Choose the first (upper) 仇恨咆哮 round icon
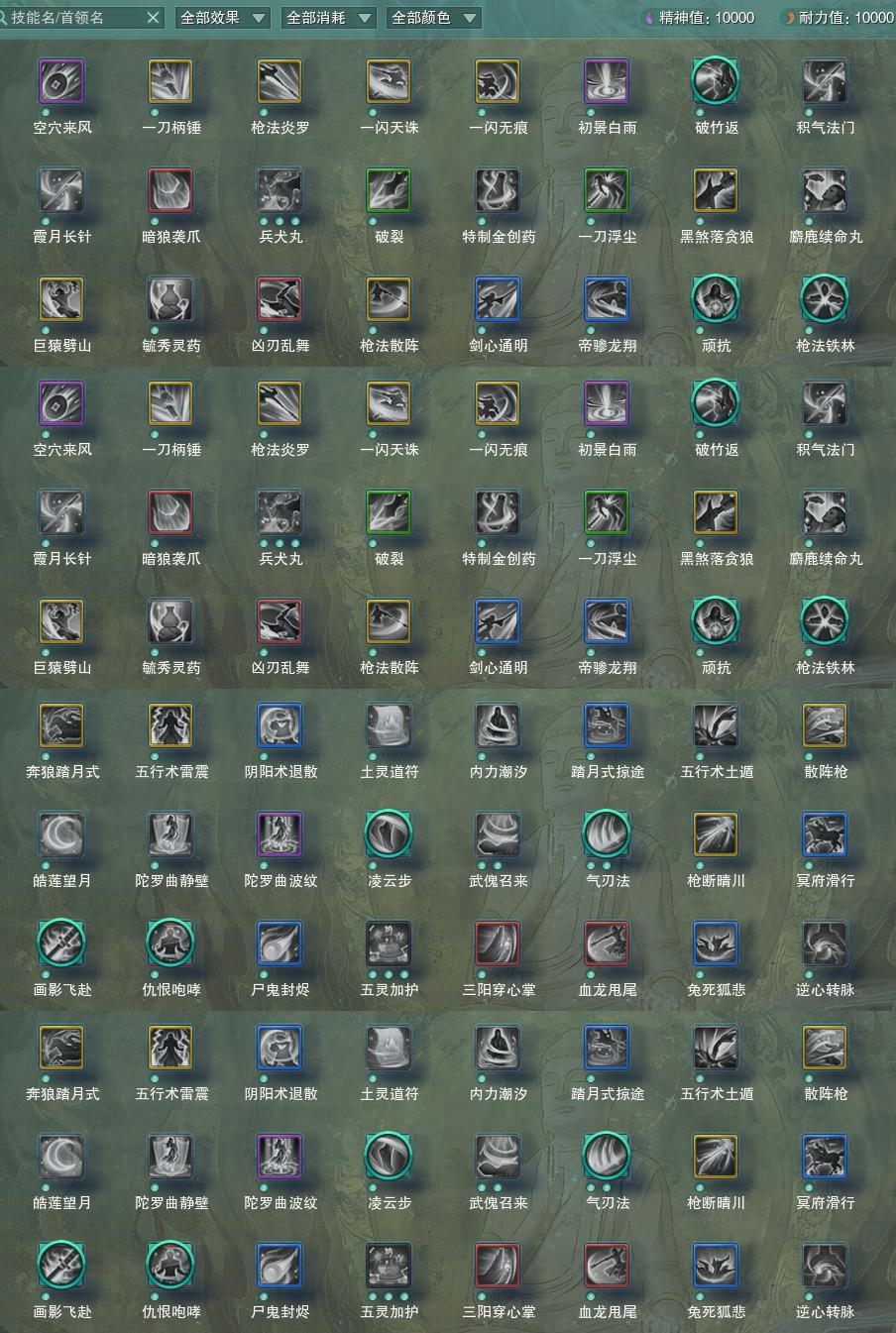 coord(170,944)
